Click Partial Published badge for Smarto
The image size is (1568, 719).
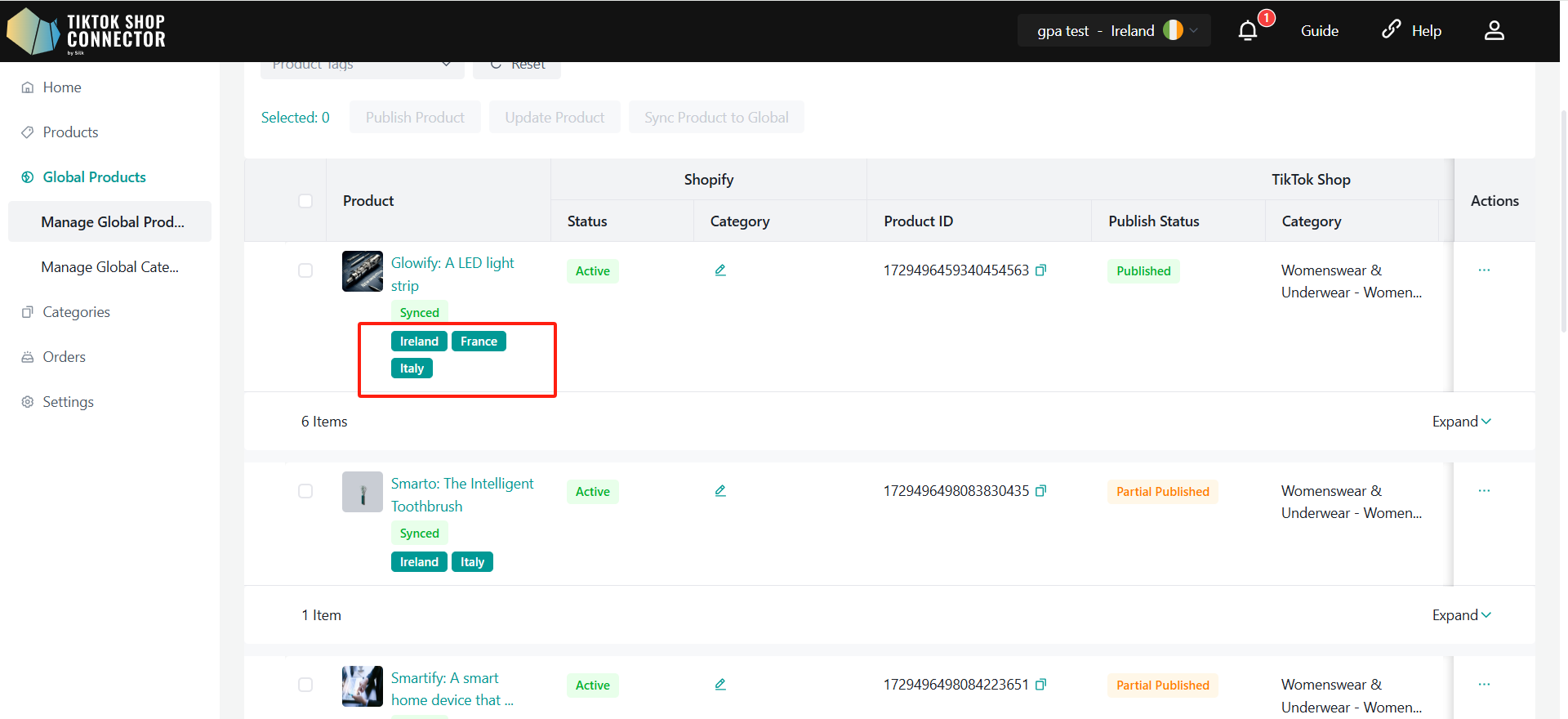[x=1163, y=492]
